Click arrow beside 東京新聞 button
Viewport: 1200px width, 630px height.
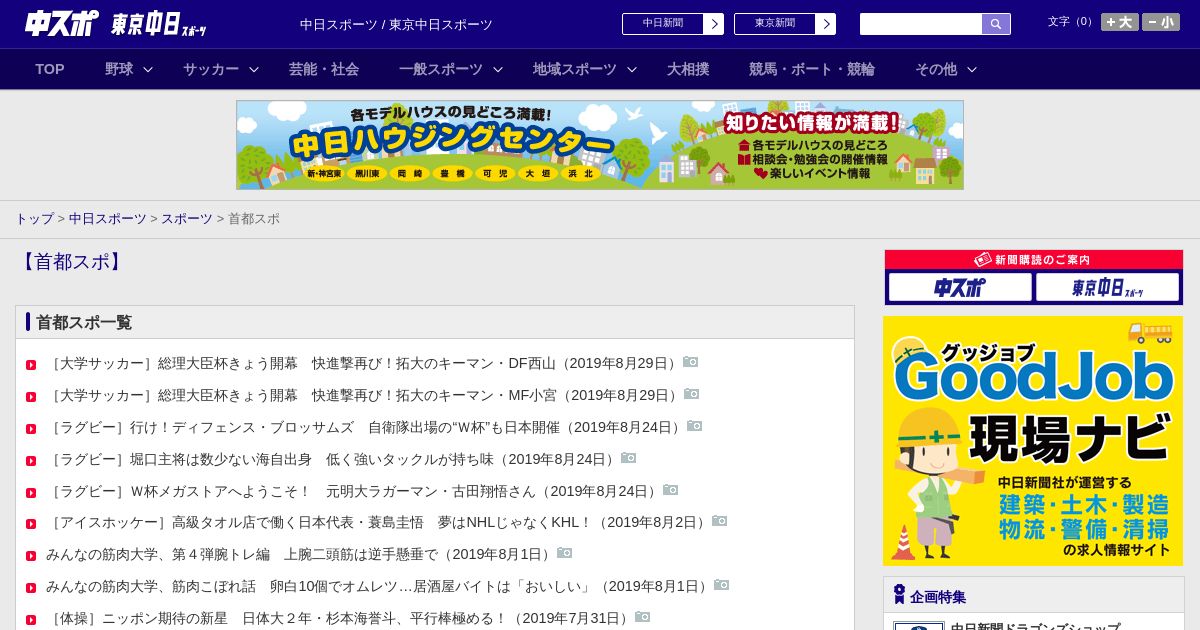[x=826, y=24]
